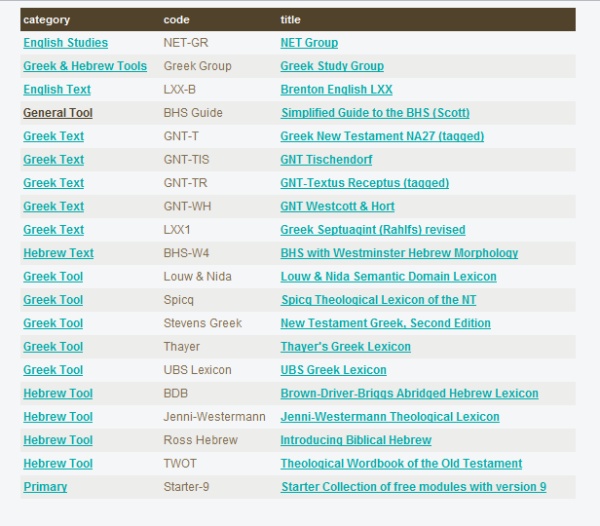The height and width of the screenshot is (526, 600).
Task: Select the BHS-W4 code cell
Action: tap(186, 253)
